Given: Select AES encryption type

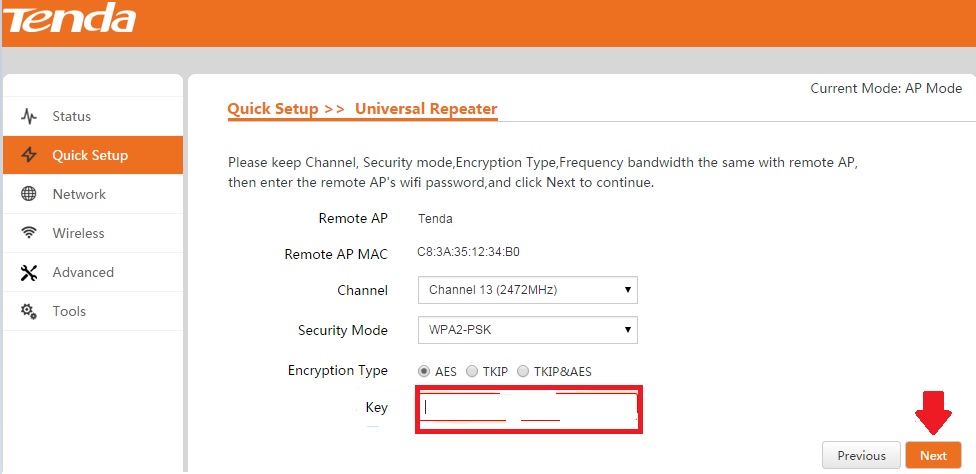Looking at the screenshot, I should pyautogui.click(x=424, y=371).
